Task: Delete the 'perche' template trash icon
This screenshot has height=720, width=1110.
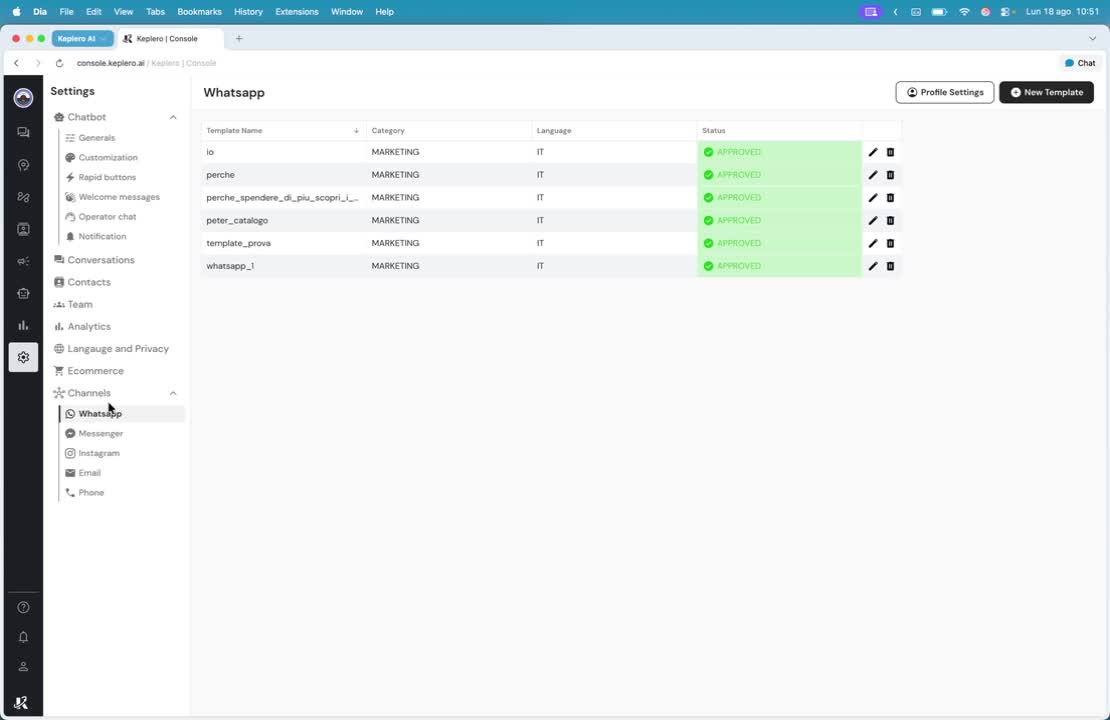Action: tap(891, 175)
